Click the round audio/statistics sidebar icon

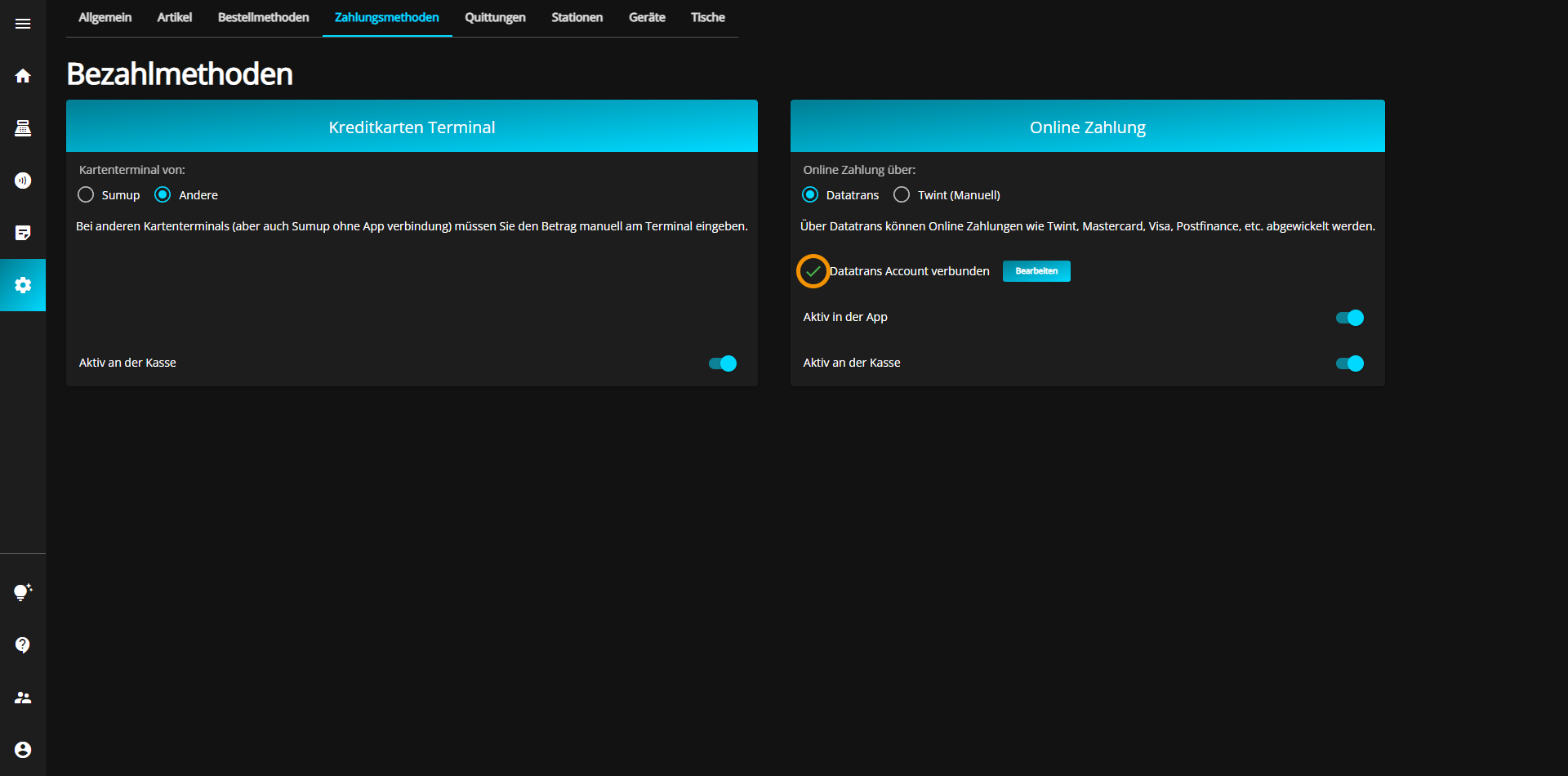[x=23, y=181]
